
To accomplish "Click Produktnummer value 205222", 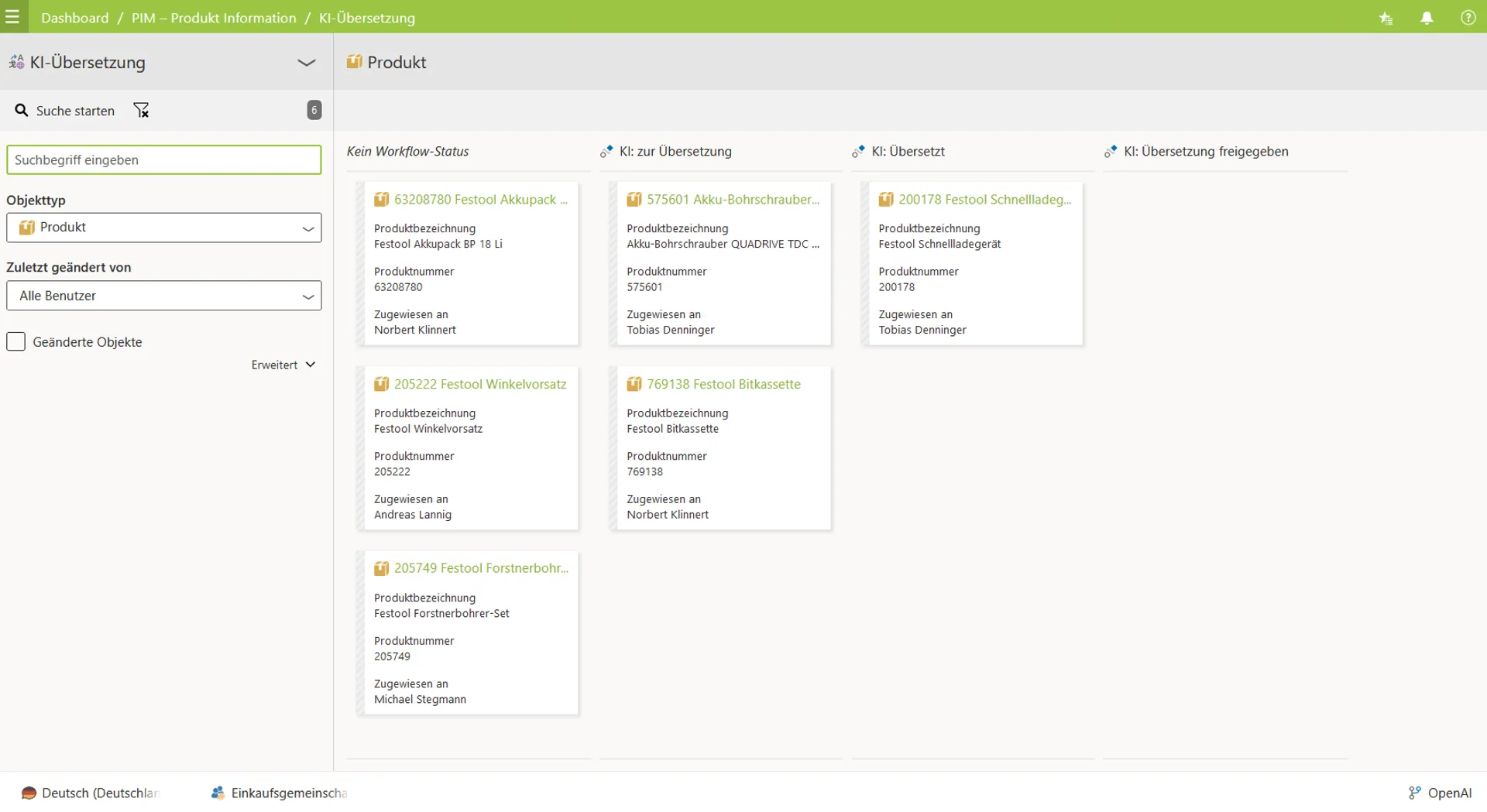I will coord(393,472).
